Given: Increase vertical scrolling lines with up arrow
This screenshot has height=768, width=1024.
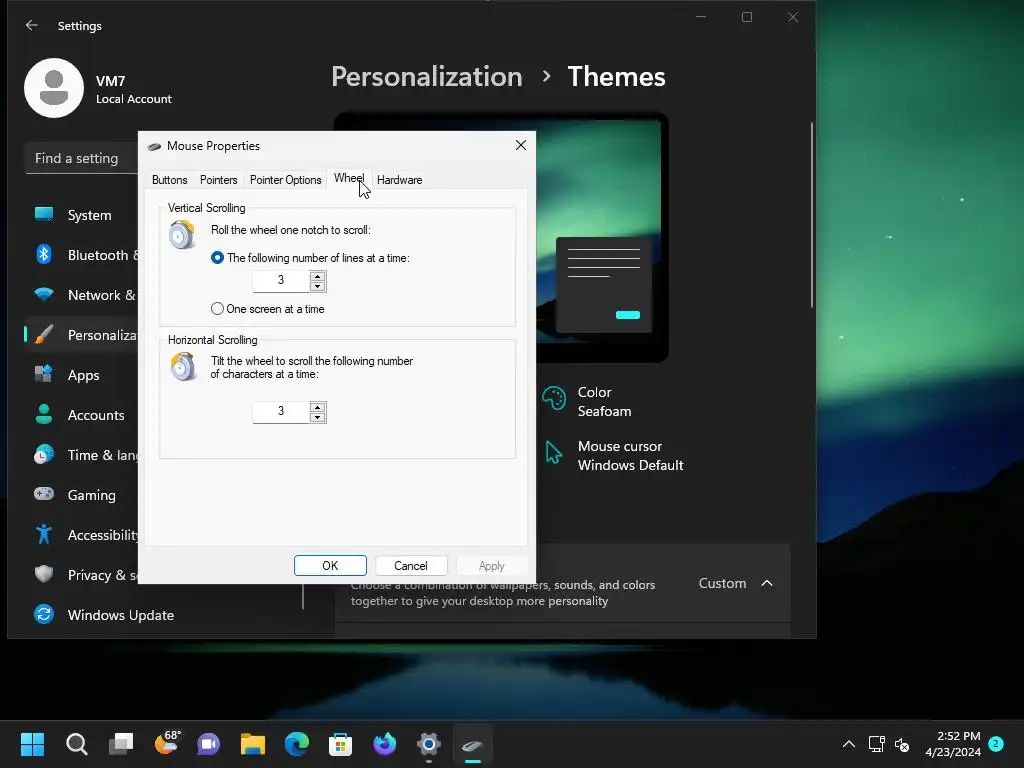Looking at the screenshot, I should pos(317,276).
